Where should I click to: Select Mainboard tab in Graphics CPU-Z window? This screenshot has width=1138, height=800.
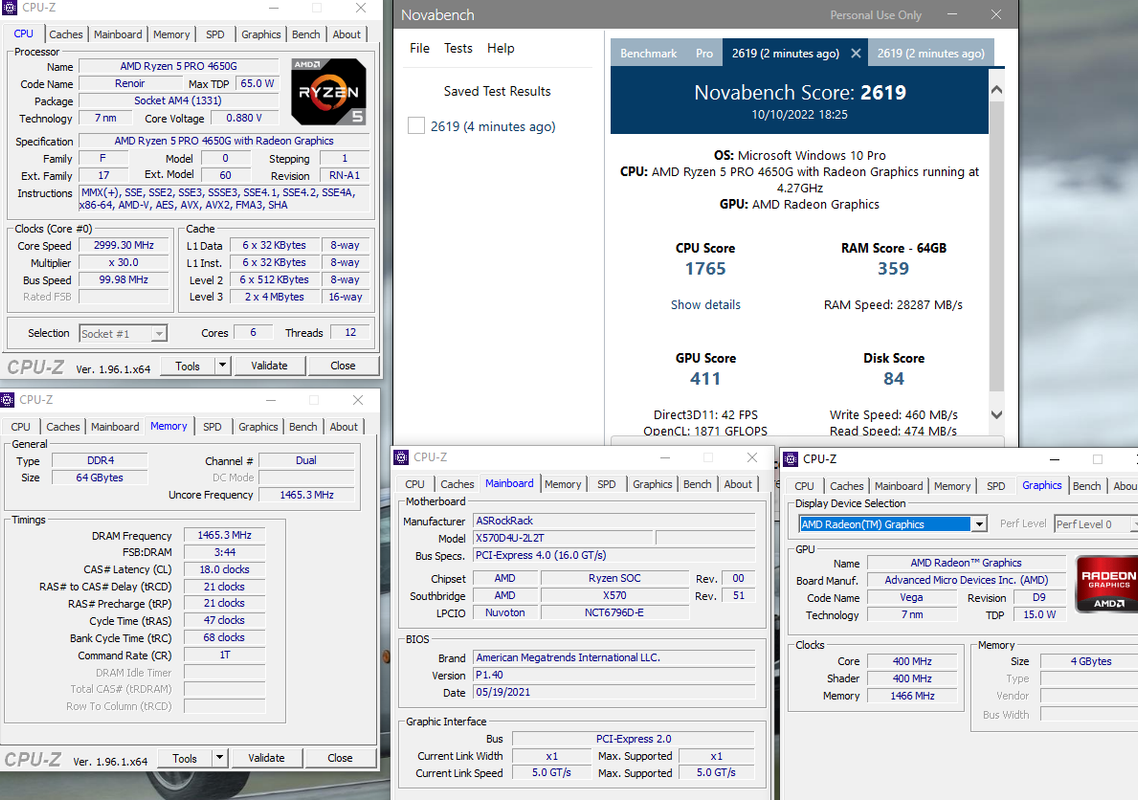click(898, 486)
